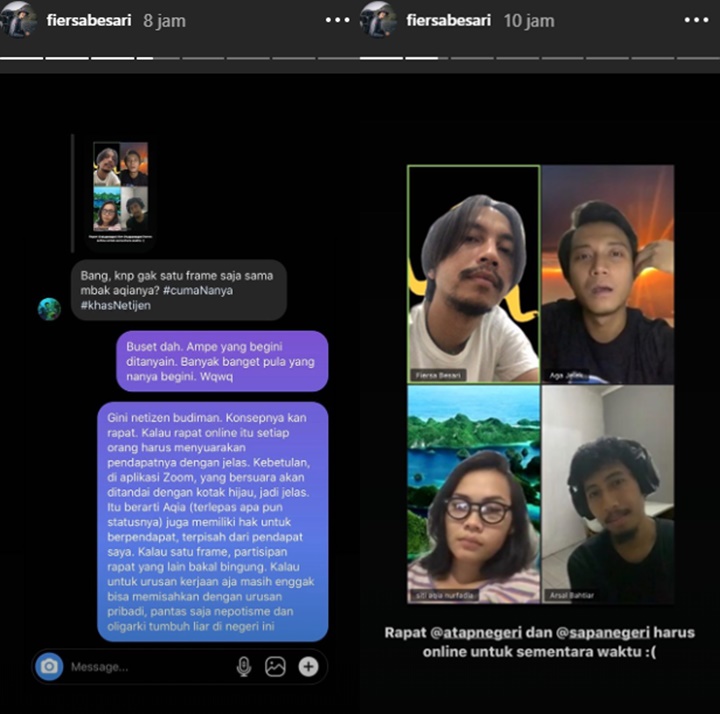Screen dimensions: 720x714
Task: Tap the microphone voice message icon
Action: pos(244,667)
